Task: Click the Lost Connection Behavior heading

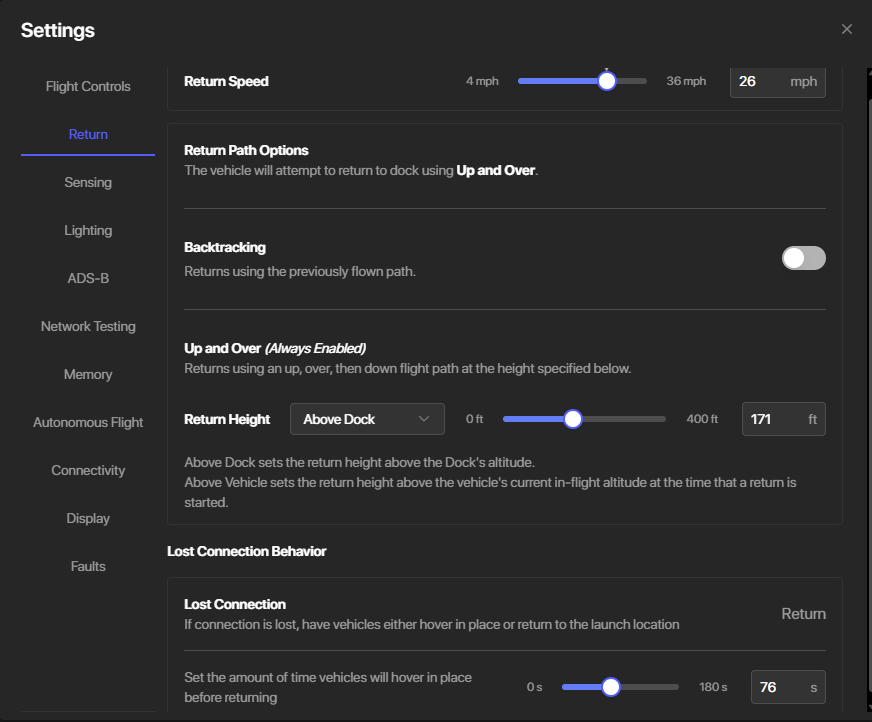Action: pyautogui.click(x=246, y=551)
